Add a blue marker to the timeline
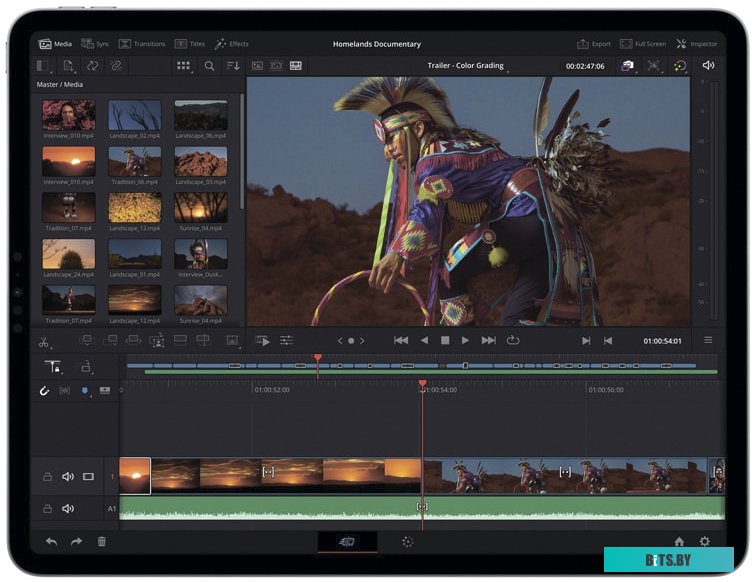 [x=85, y=391]
